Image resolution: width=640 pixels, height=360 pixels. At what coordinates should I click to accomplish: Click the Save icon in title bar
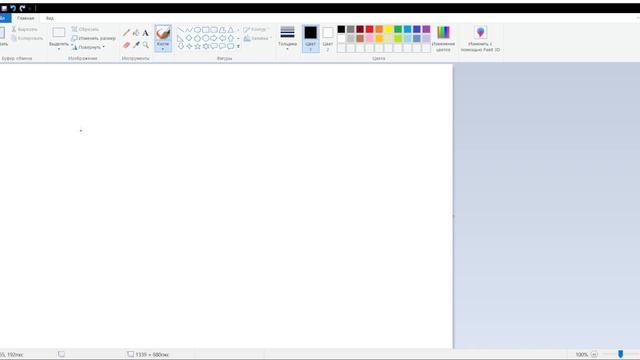tap(4, 8)
